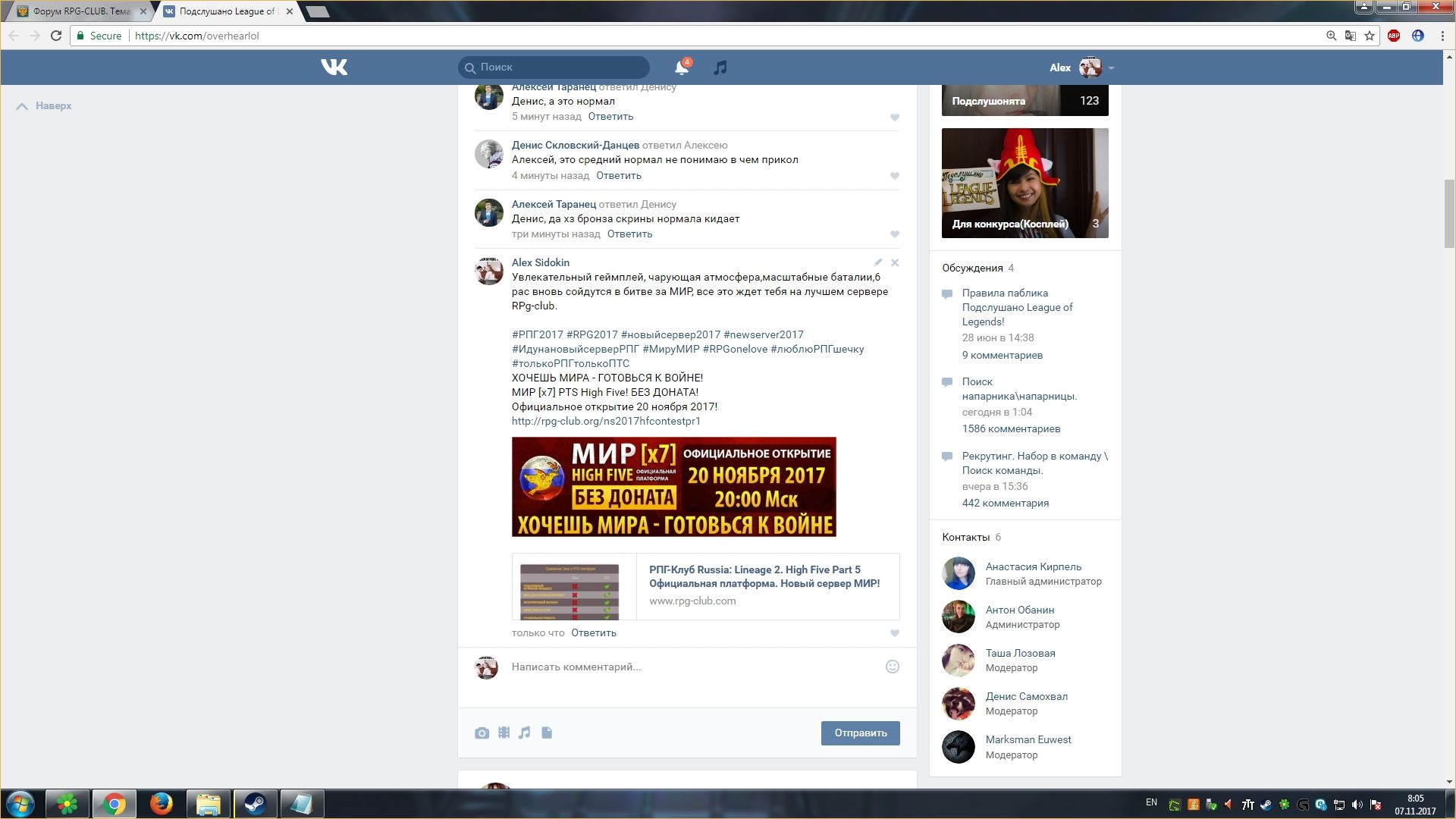Screen dimensions: 1456x819
Task: Attach a document file icon
Action: (x=547, y=733)
